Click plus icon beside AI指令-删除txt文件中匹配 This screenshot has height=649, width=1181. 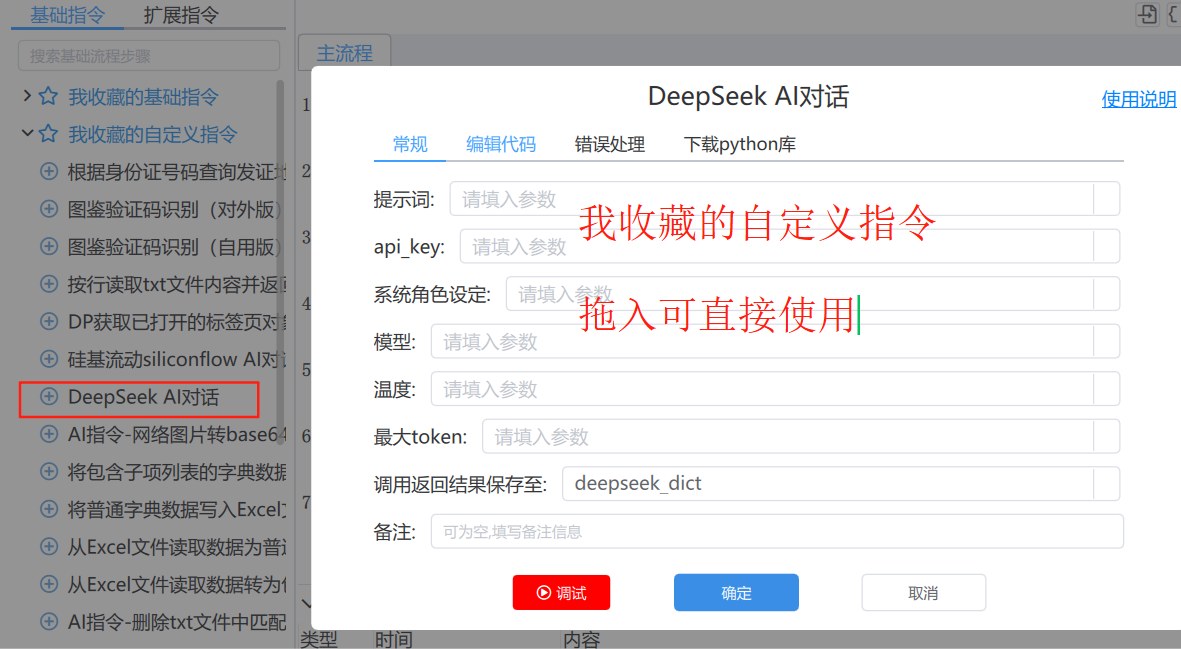49,622
